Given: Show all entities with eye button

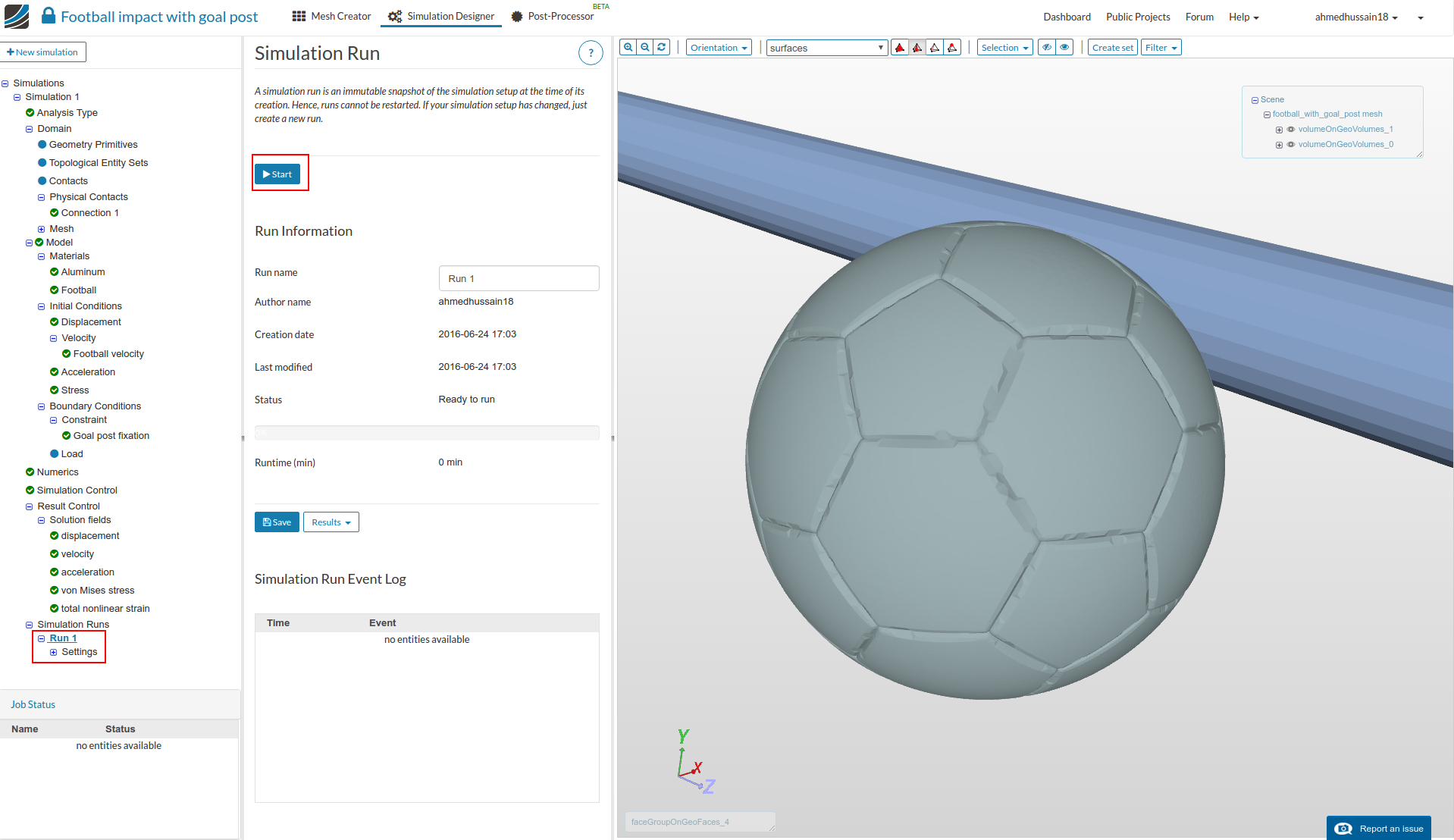Looking at the screenshot, I should pos(1064,47).
